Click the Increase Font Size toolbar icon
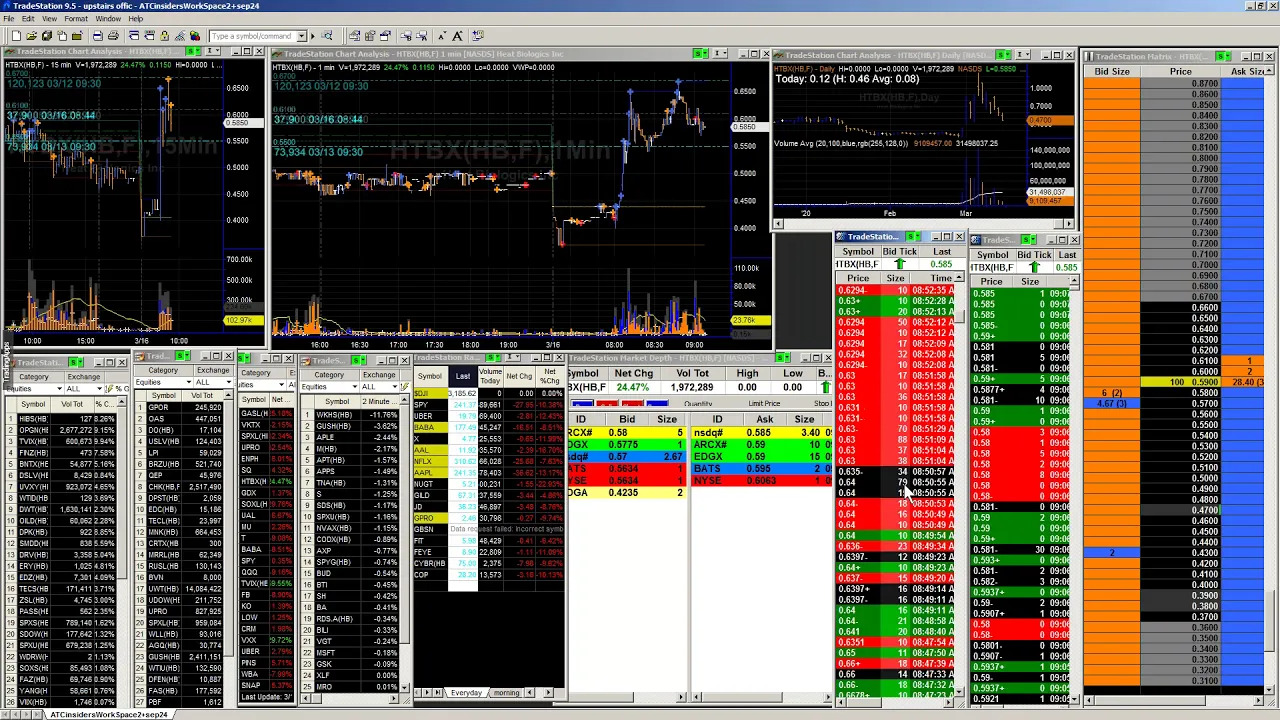 point(457,36)
